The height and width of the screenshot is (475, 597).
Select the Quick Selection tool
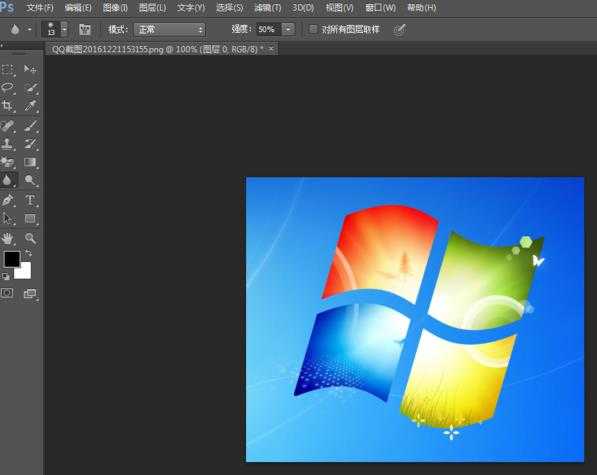coord(30,87)
